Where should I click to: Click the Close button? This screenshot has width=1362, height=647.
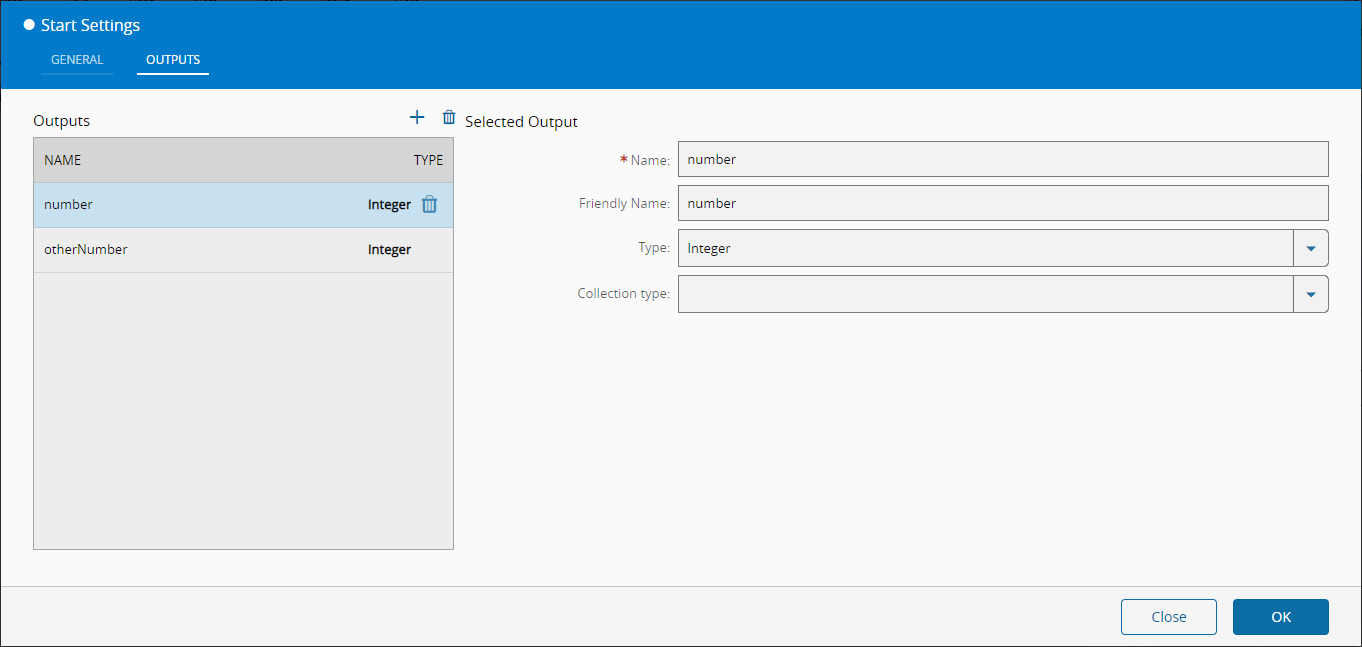click(x=1168, y=617)
